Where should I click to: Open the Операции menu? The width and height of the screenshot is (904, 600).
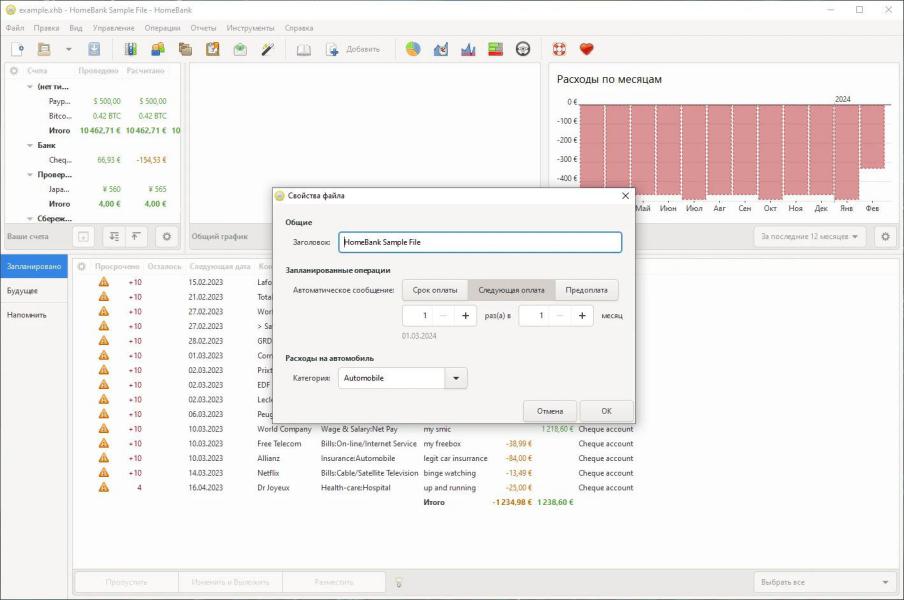pyautogui.click(x=162, y=28)
